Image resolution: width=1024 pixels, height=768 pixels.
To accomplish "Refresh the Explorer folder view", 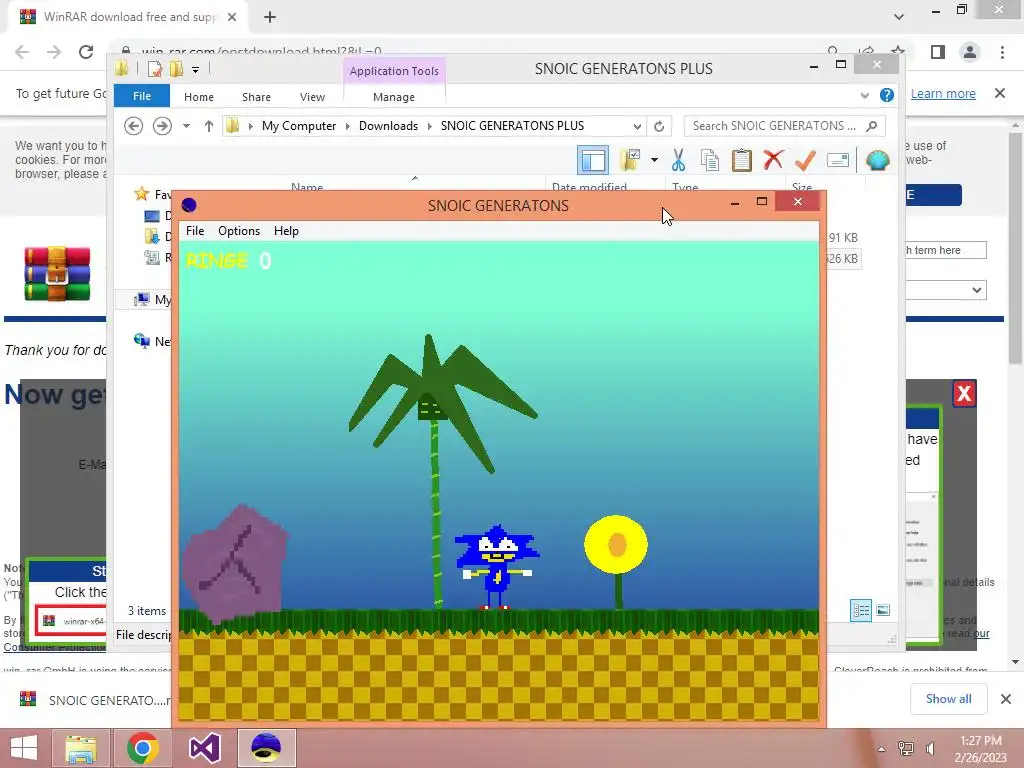I will pos(659,126).
